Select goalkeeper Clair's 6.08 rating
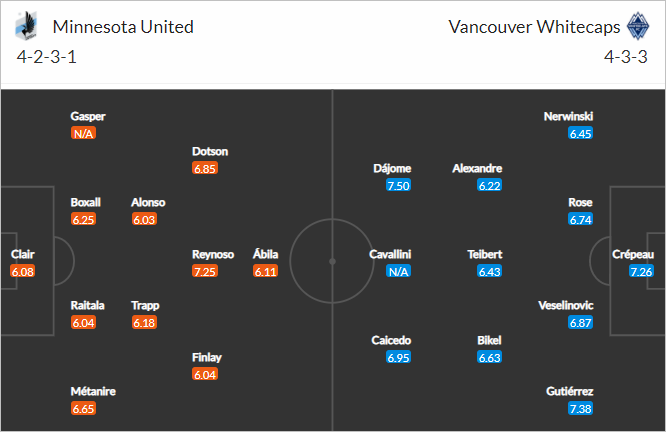666x432 pixels. (x=23, y=271)
